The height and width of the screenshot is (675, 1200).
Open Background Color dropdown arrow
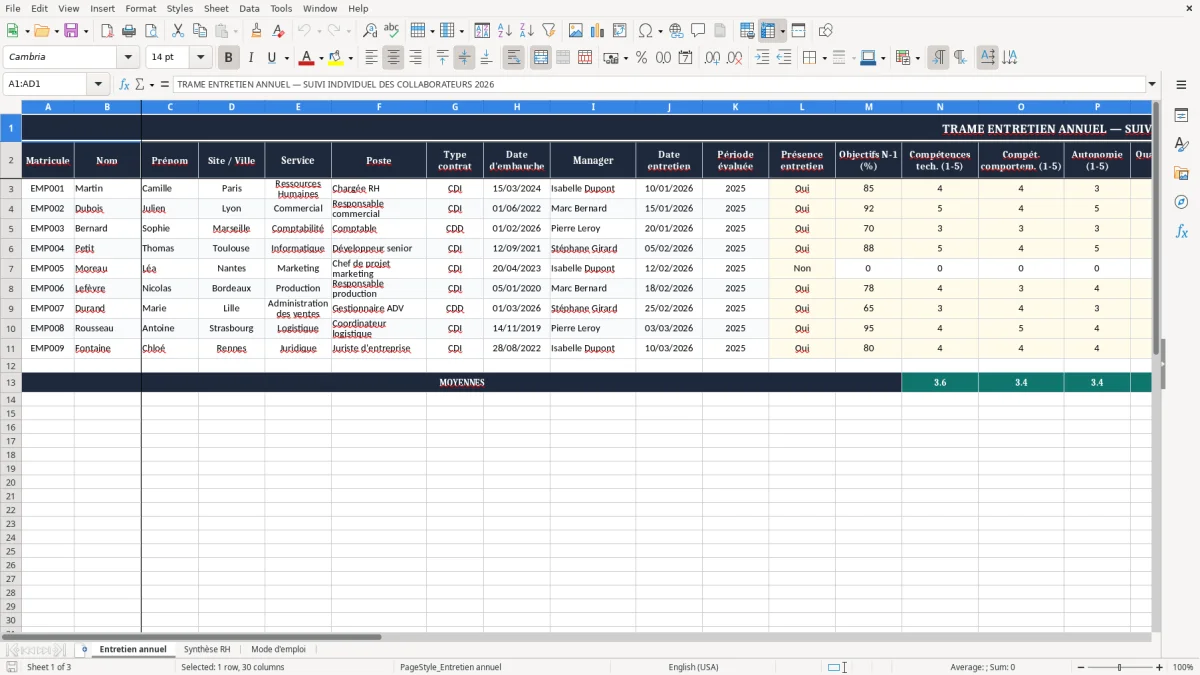coord(350,58)
